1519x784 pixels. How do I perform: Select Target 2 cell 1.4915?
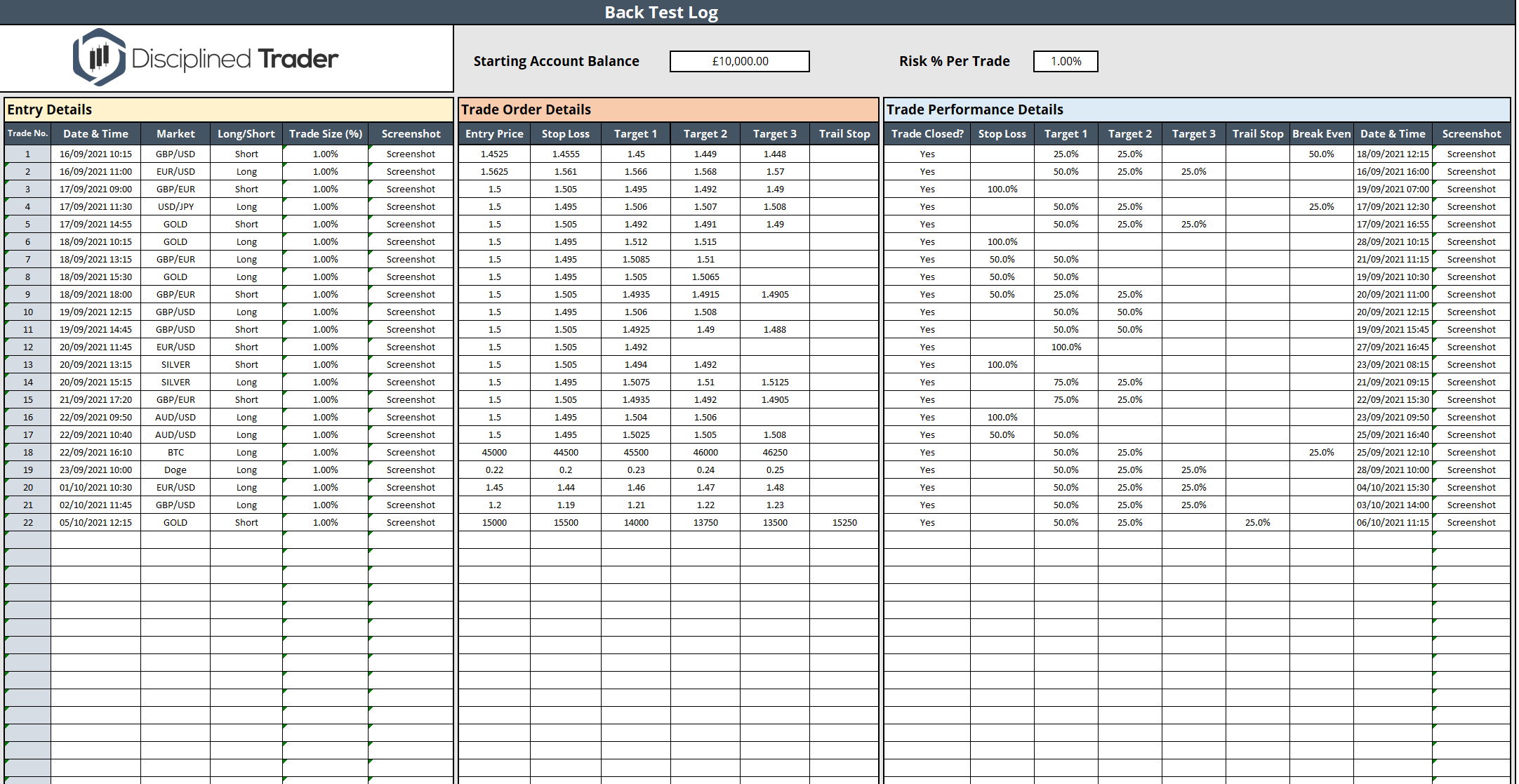pos(705,294)
